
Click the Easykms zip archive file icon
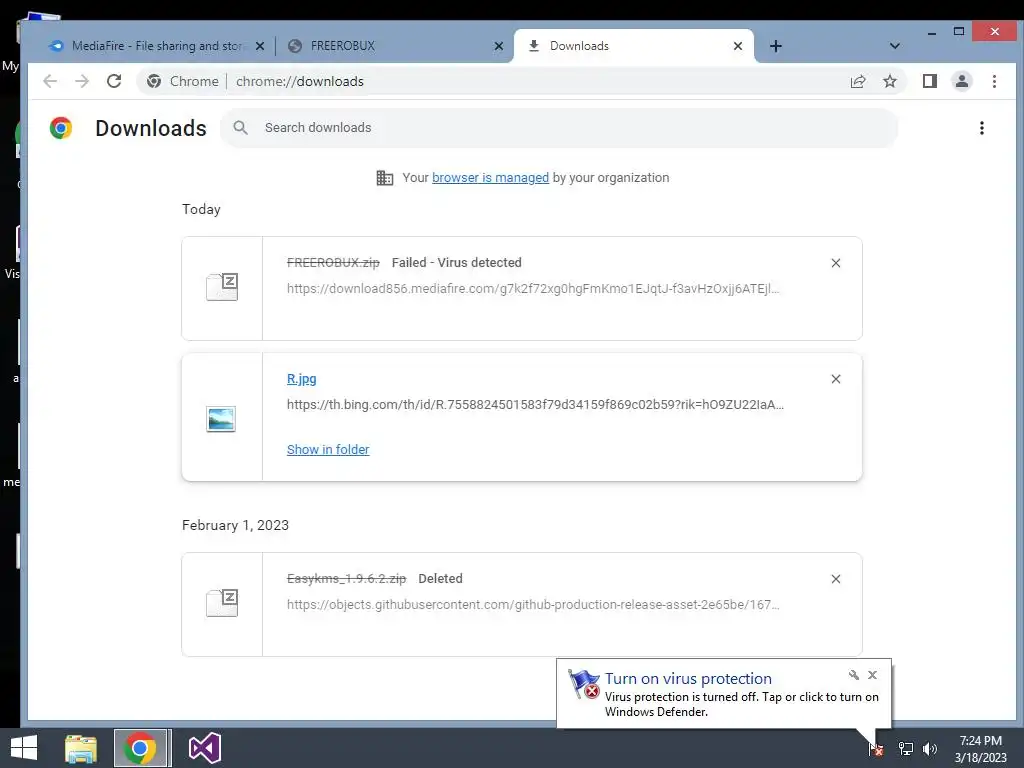coord(222,603)
